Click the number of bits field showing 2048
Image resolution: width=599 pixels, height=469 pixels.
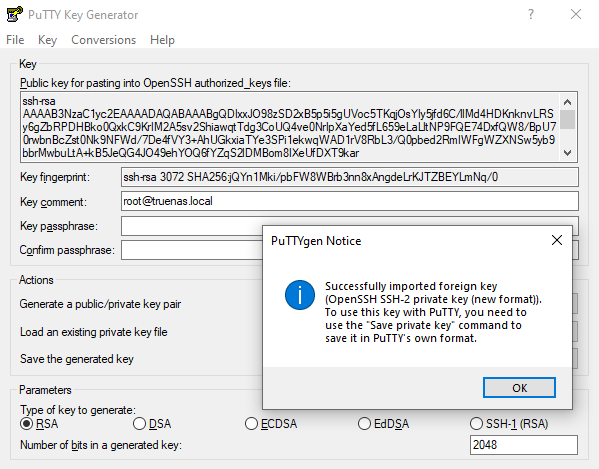coord(524,445)
